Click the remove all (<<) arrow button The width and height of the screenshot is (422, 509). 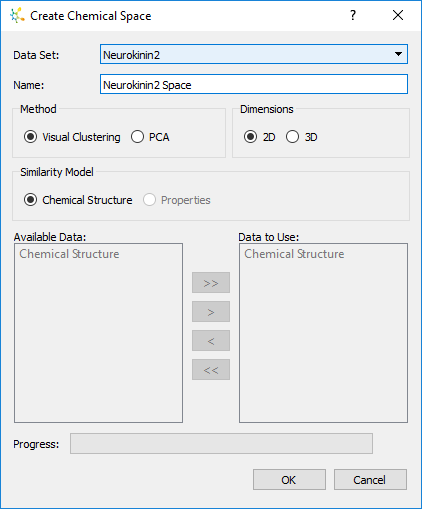click(211, 370)
